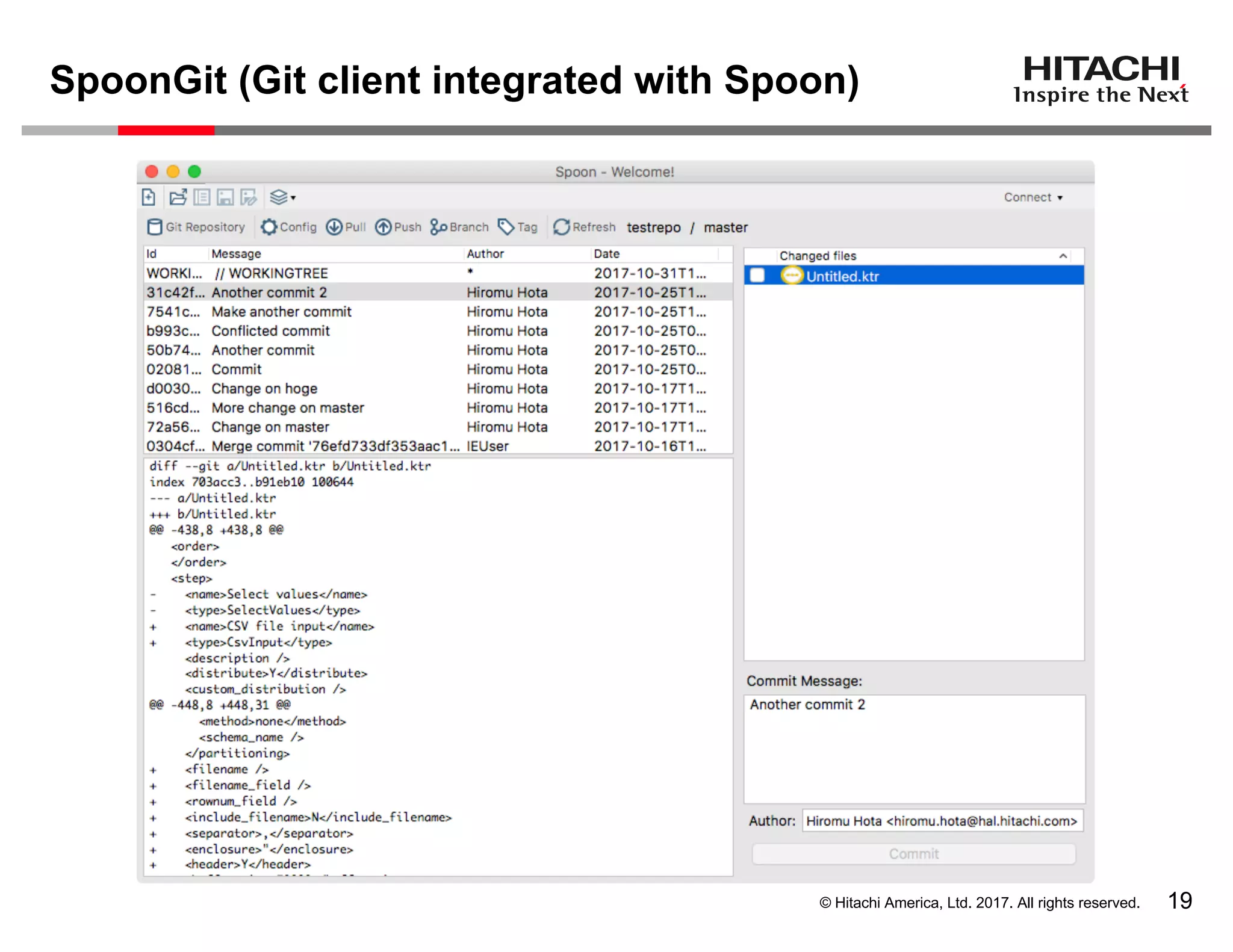Sort commits by Message column
Viewport: 1233px width, 952px height.
tap(337, 254)
